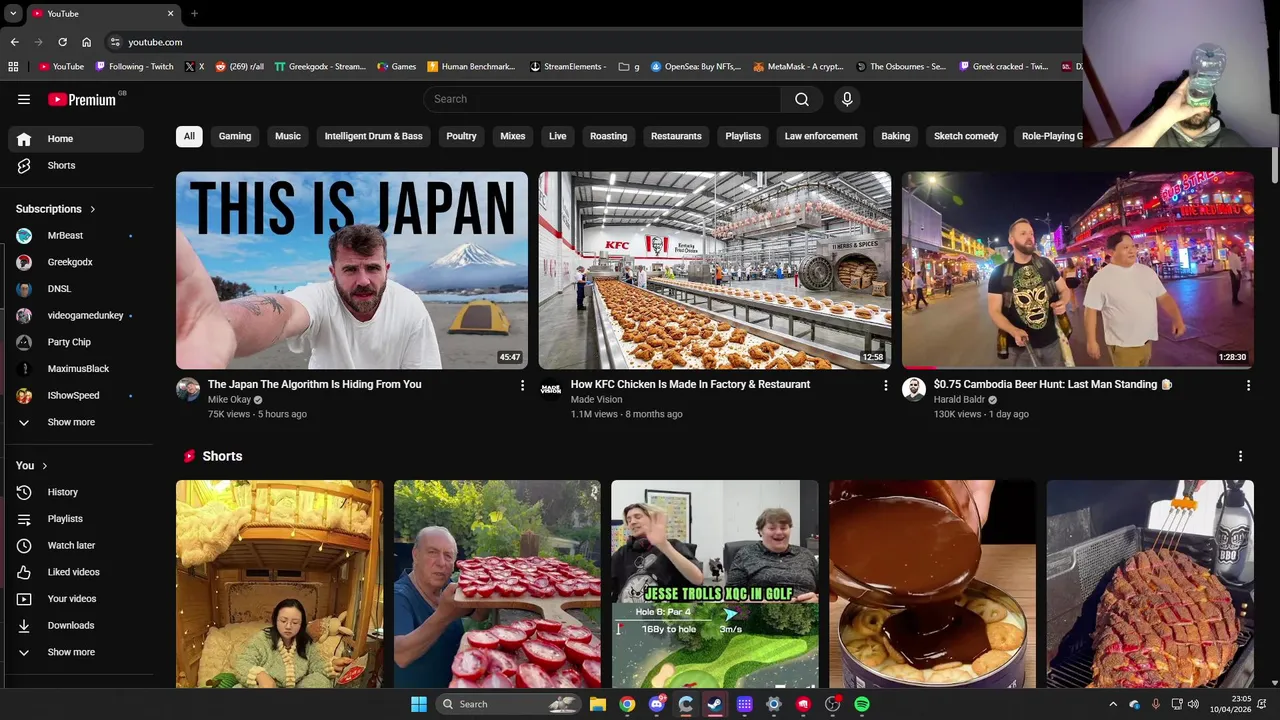Select the Music filter chip
Screen dimensions: 1280x720
click(288, 136)
